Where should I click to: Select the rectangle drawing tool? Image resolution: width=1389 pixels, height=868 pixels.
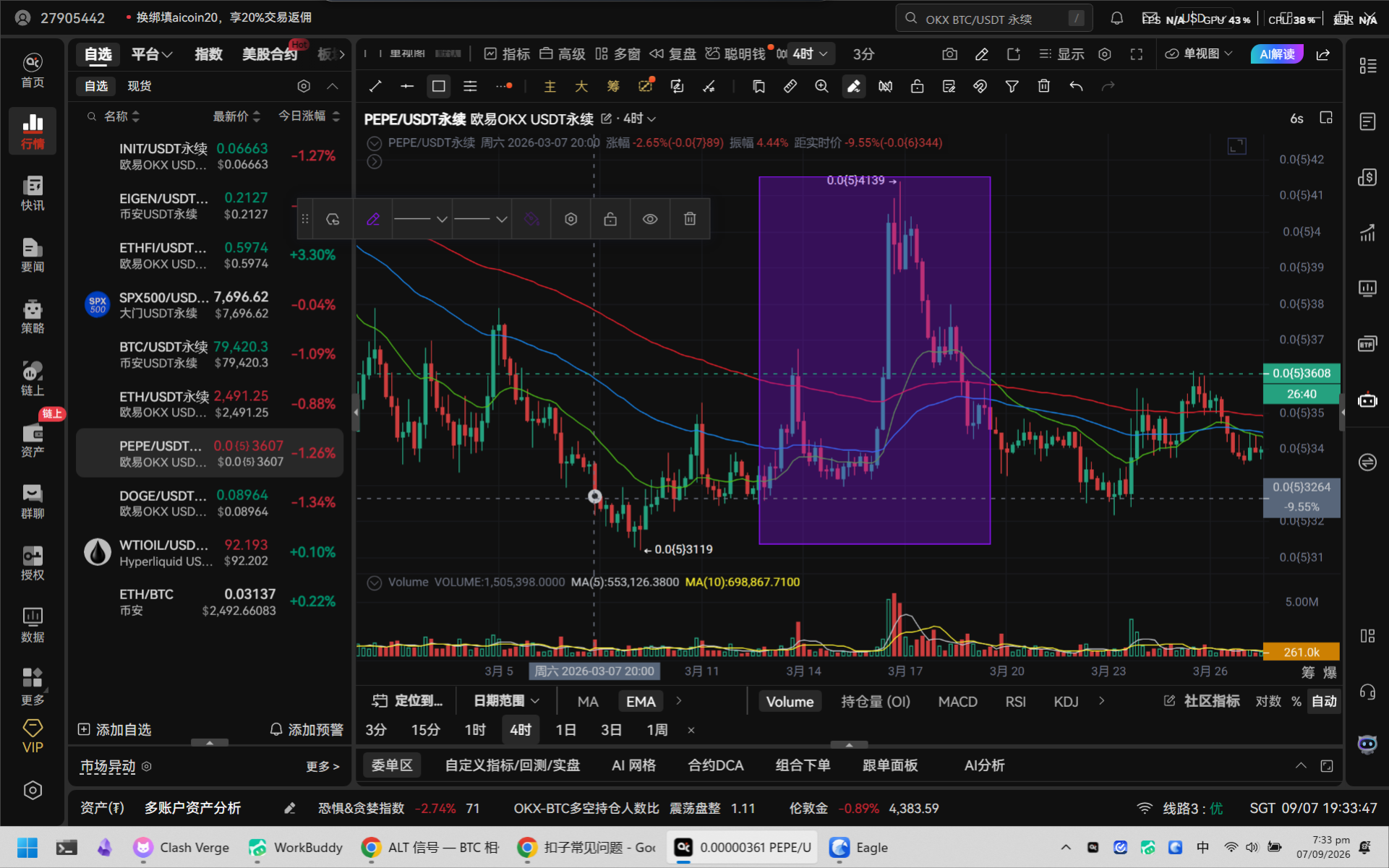click(x=438, y=87)
